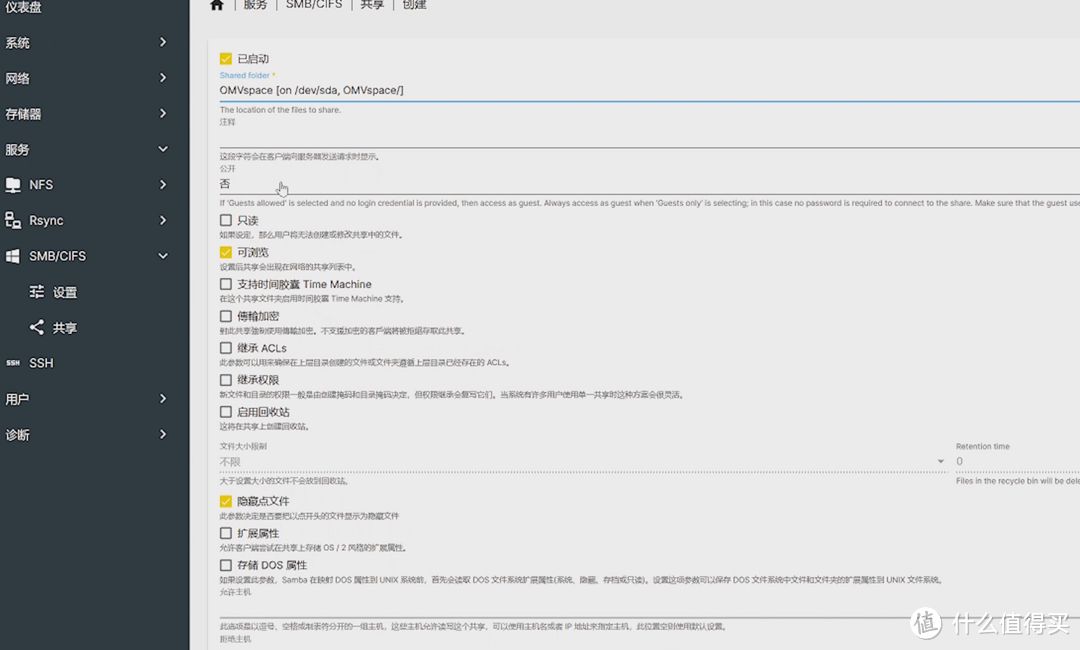The width and height of the screenshot is (1080, 650).
Task: Open the 公开 dropdown showing 否
Action: click(x=650, y=184)
